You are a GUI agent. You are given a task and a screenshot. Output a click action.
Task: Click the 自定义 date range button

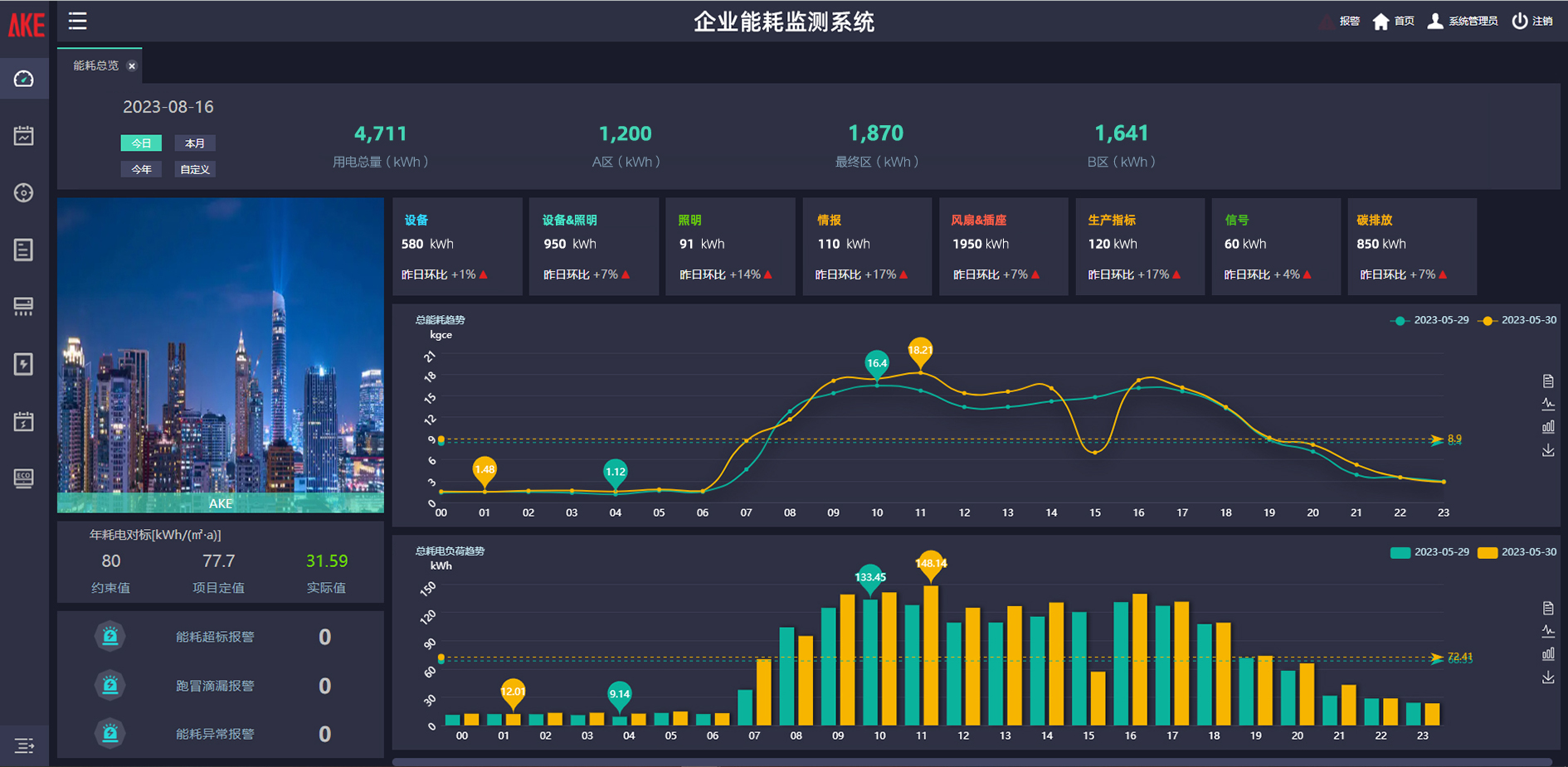[x=195, y=169]
